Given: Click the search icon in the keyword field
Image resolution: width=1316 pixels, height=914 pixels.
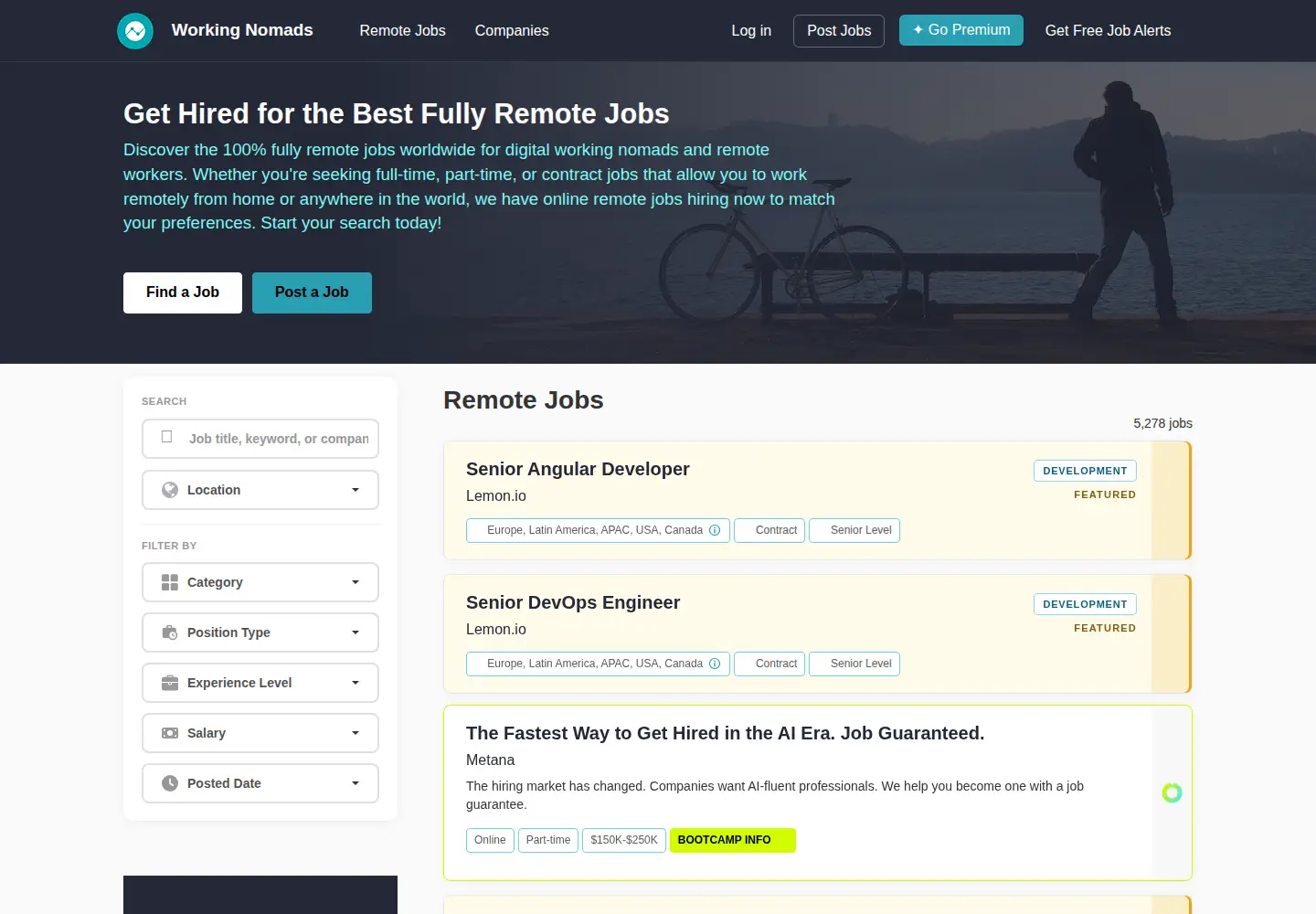Looking at the screenshot, I should click(166, 437).
